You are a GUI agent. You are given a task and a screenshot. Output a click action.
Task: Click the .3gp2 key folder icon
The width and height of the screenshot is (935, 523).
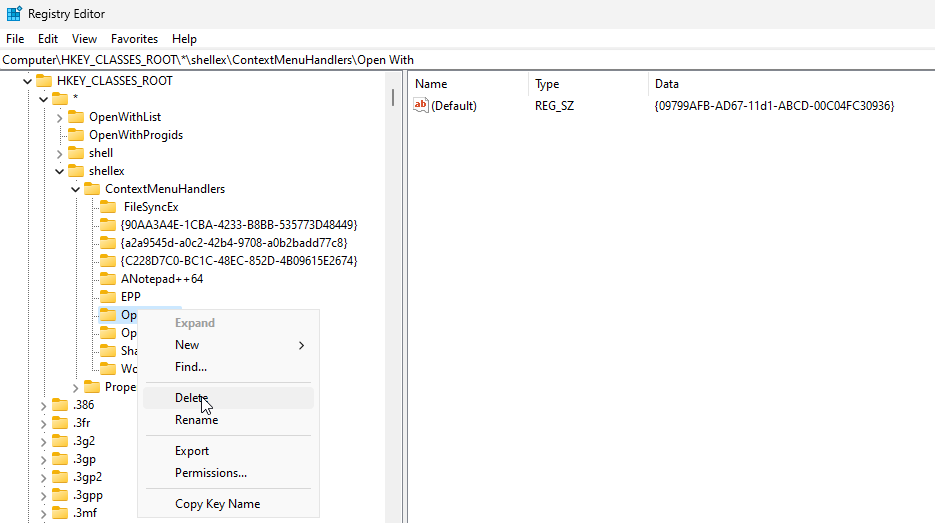60,477
